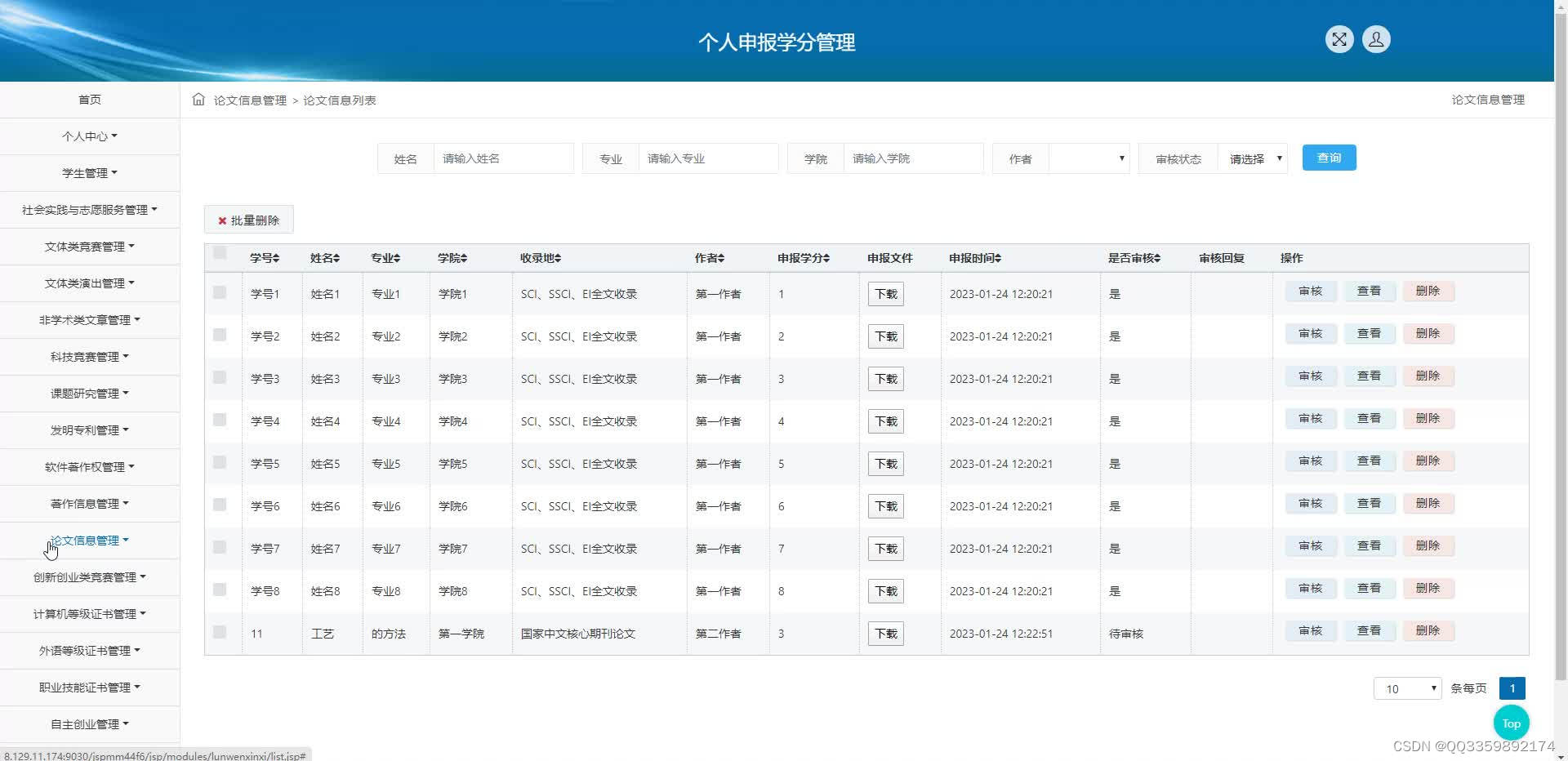Open 著作信息管理 sidebar menu item

tap(90, 504)
